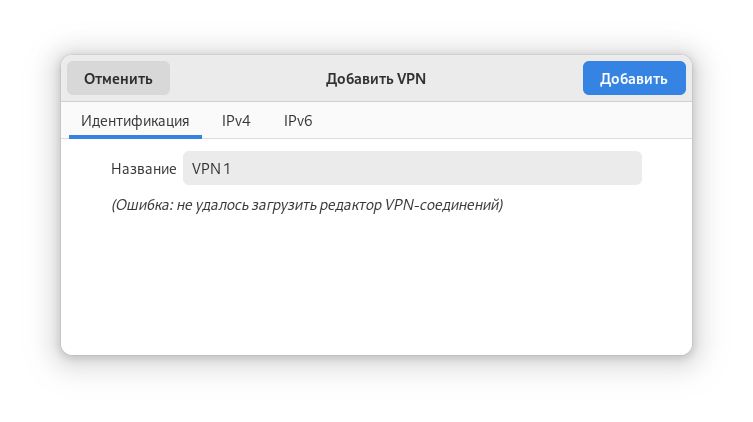The image size is (753, 422).
Task: Focus the Название input field
Action: (x=411, y=168)
